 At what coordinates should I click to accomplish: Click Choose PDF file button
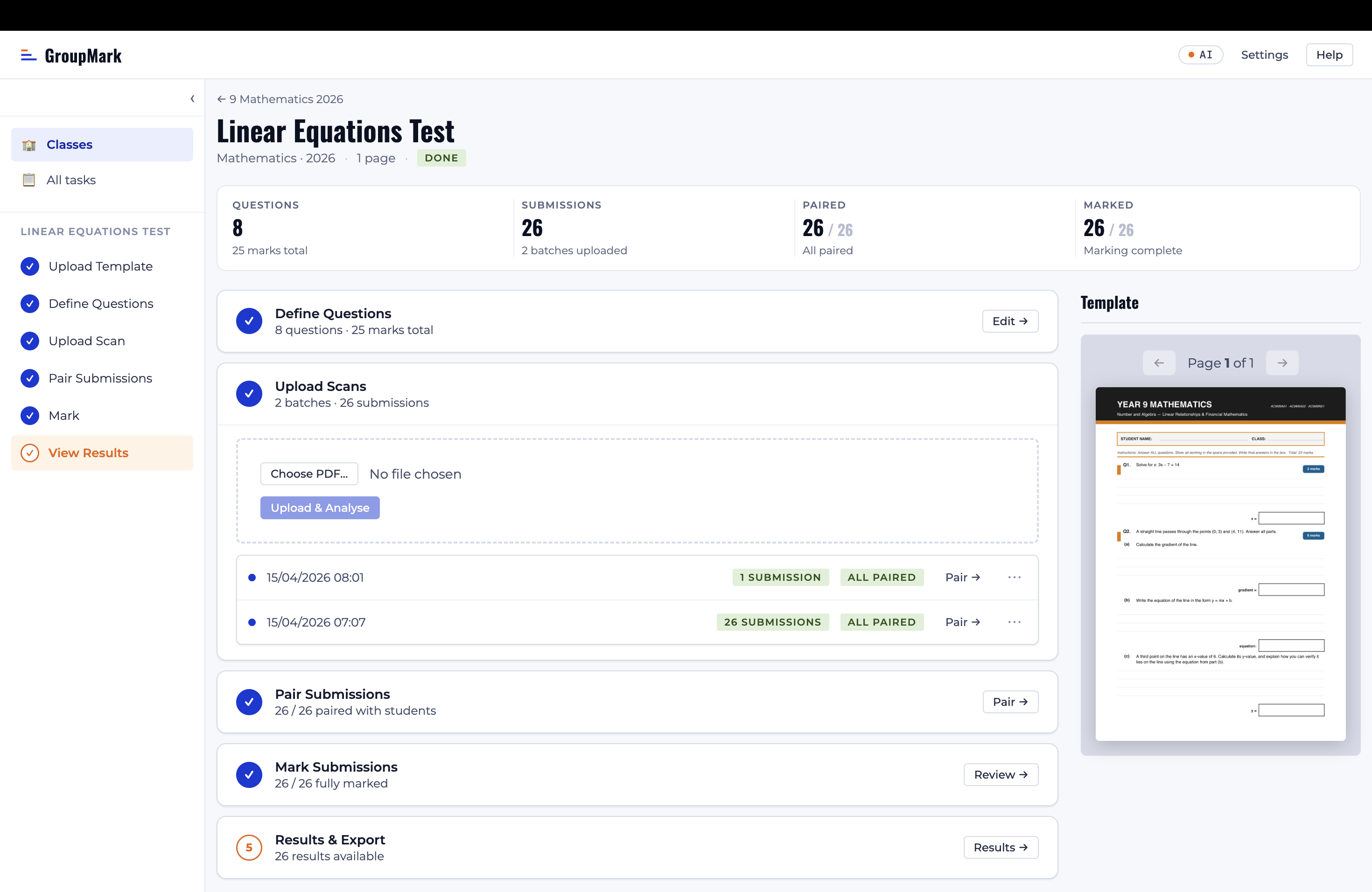(309, 474)
